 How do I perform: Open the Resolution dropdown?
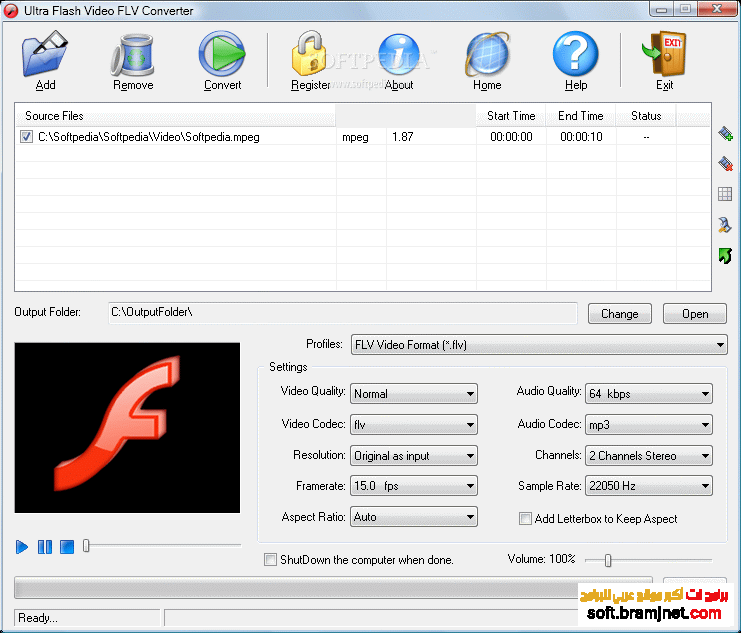point(414,456)
